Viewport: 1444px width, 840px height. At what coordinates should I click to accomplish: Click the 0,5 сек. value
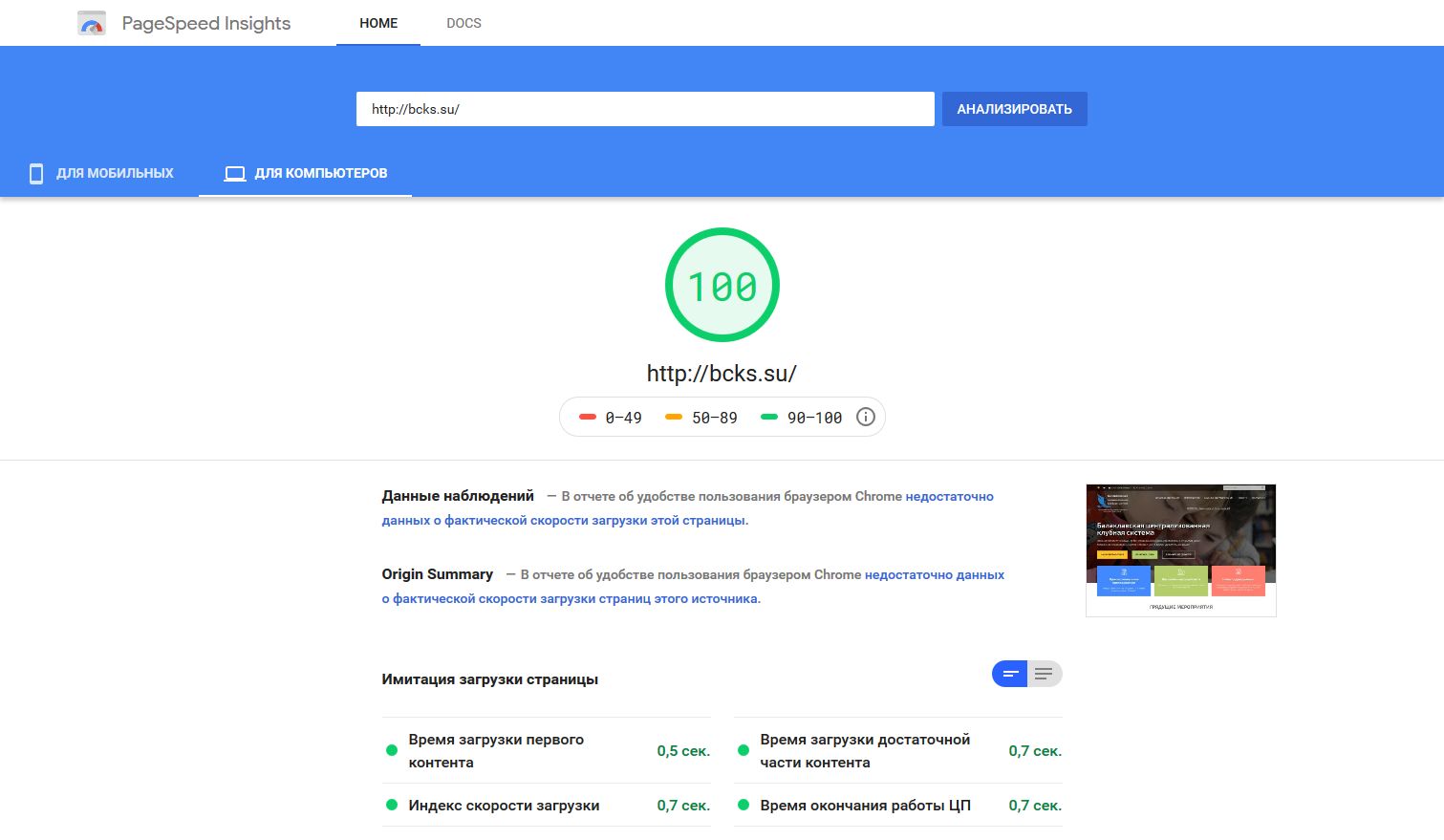pos(683,751)
